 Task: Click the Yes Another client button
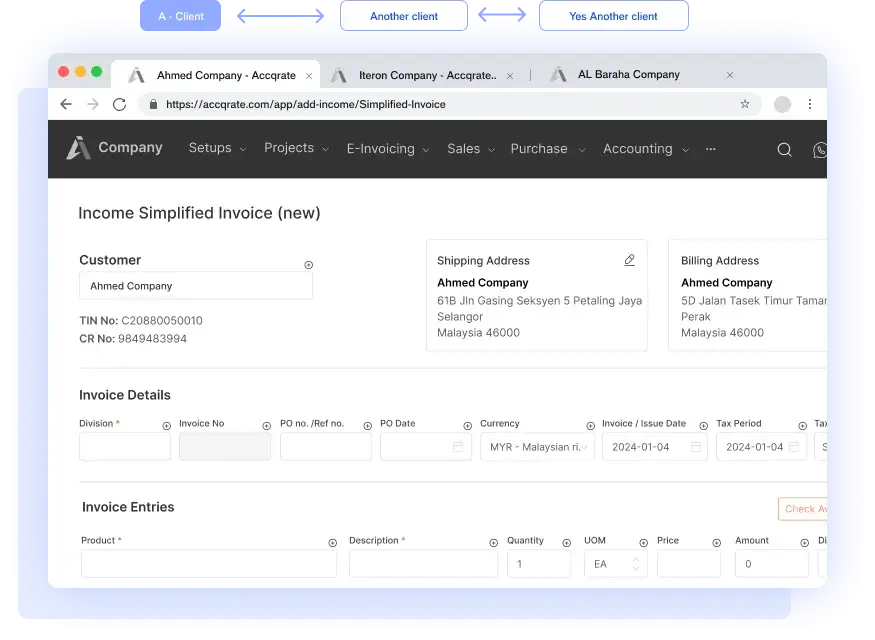click(613, 16)
